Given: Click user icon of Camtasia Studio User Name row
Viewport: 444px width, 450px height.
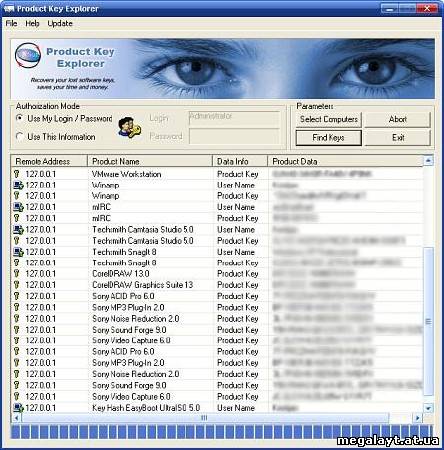Looking at the screenshot, I should [x=18, y=230].
